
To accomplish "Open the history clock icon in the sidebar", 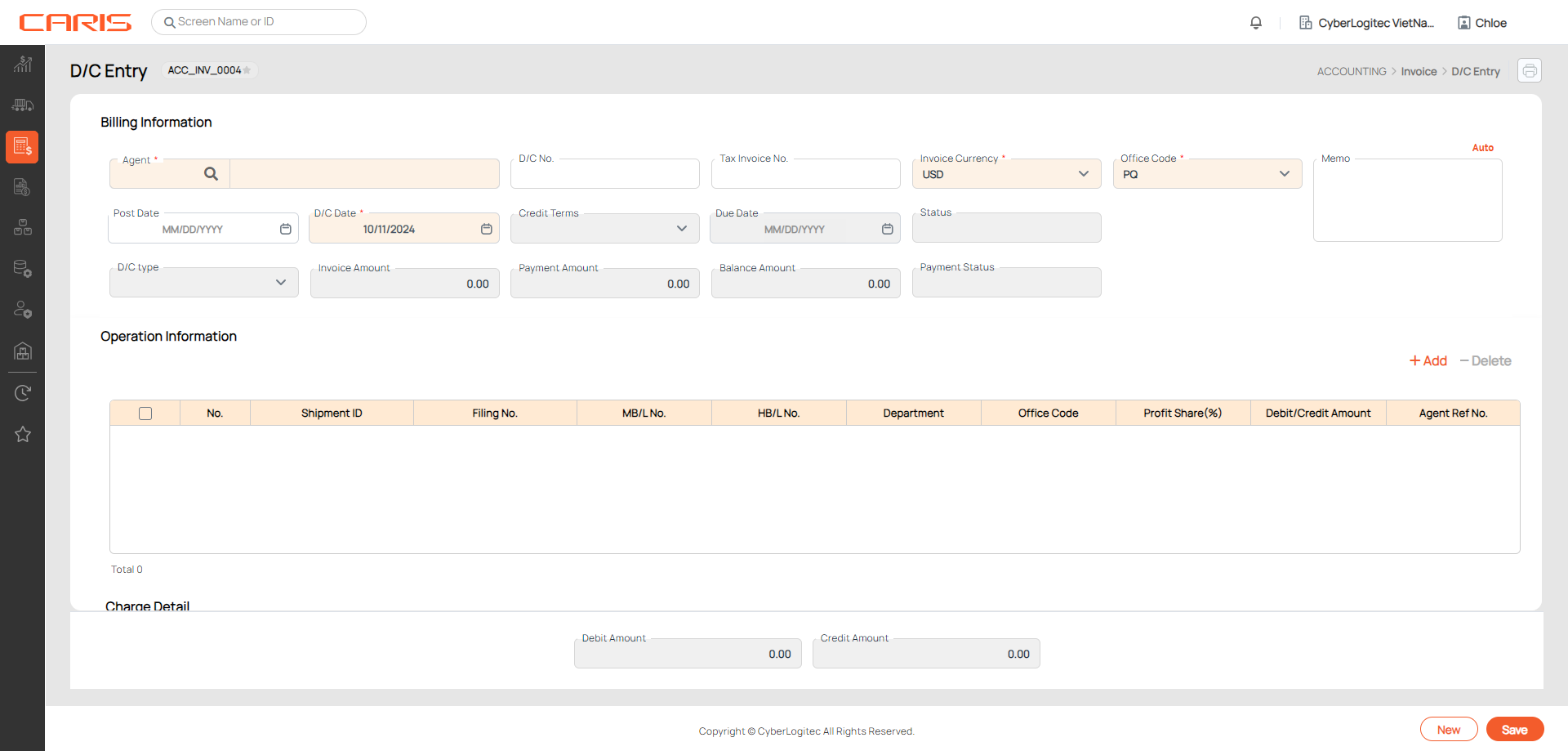I will point(23,393).
